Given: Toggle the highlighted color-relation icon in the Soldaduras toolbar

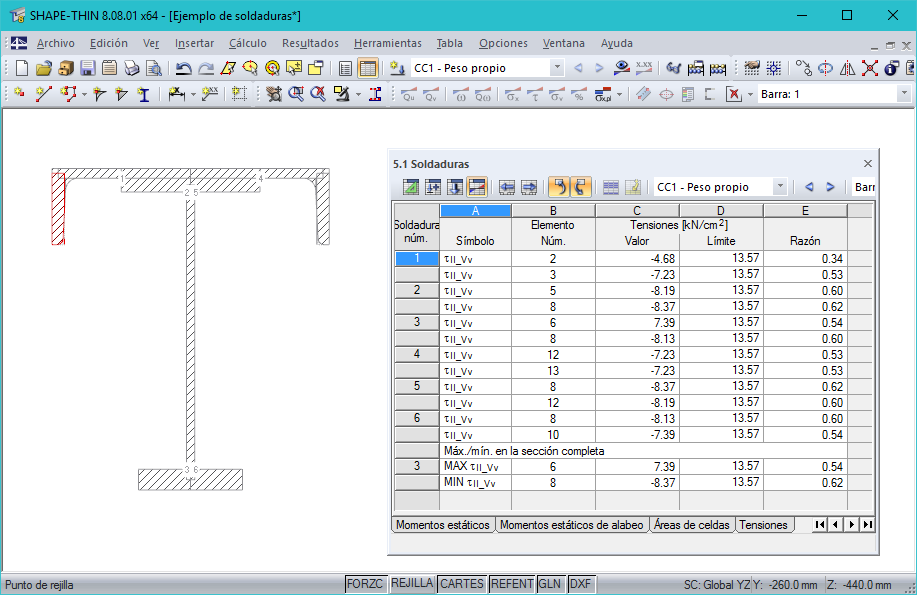Looking at the screenshot, I should pyautogui.click(x=477, y=187).
